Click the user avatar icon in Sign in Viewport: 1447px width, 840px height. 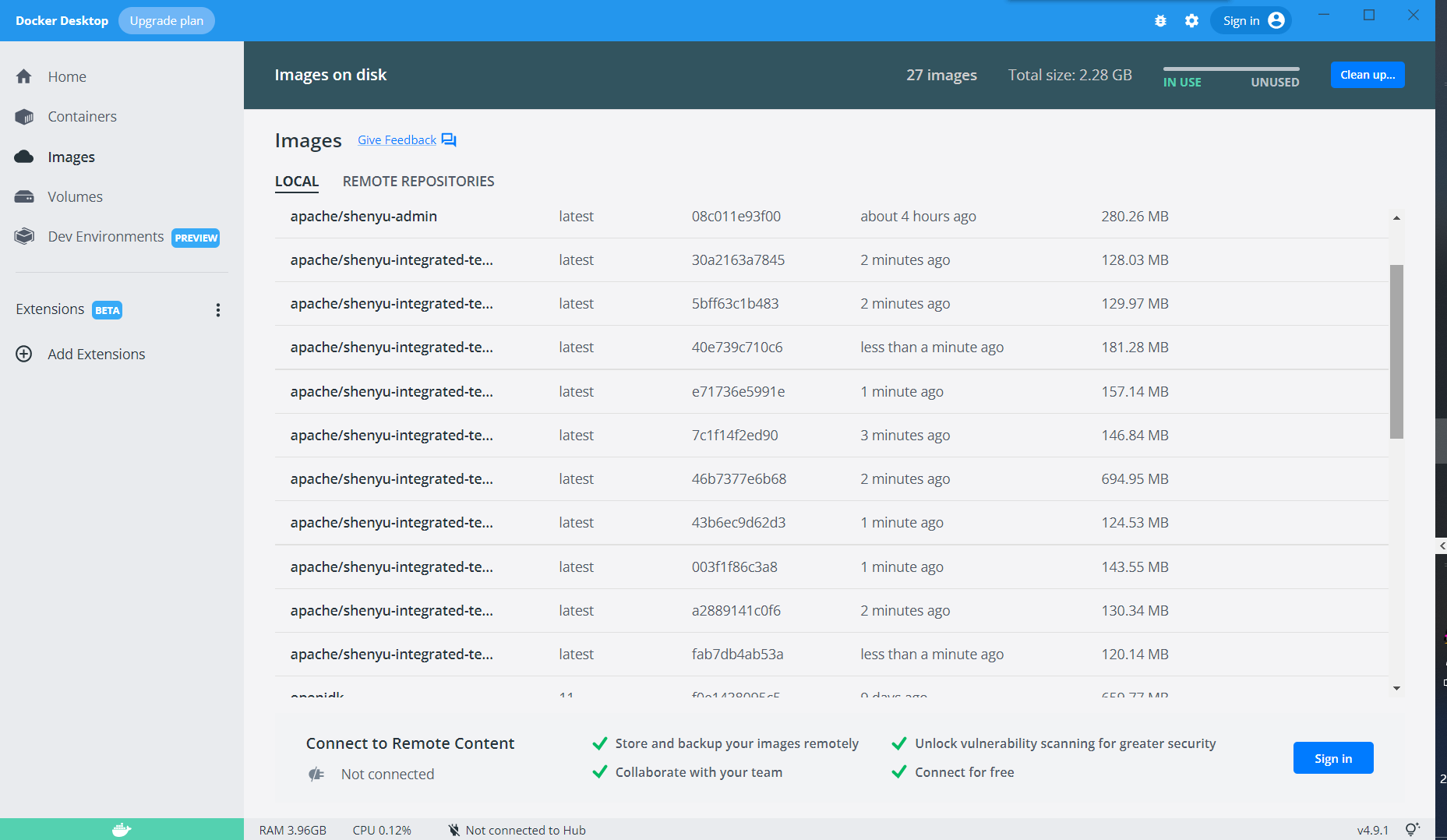(1276, 20)
